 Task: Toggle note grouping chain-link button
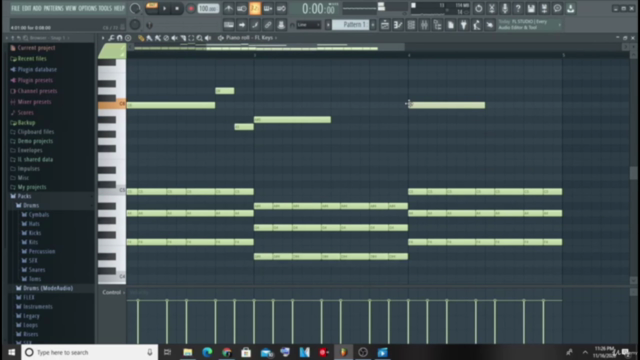268,25
